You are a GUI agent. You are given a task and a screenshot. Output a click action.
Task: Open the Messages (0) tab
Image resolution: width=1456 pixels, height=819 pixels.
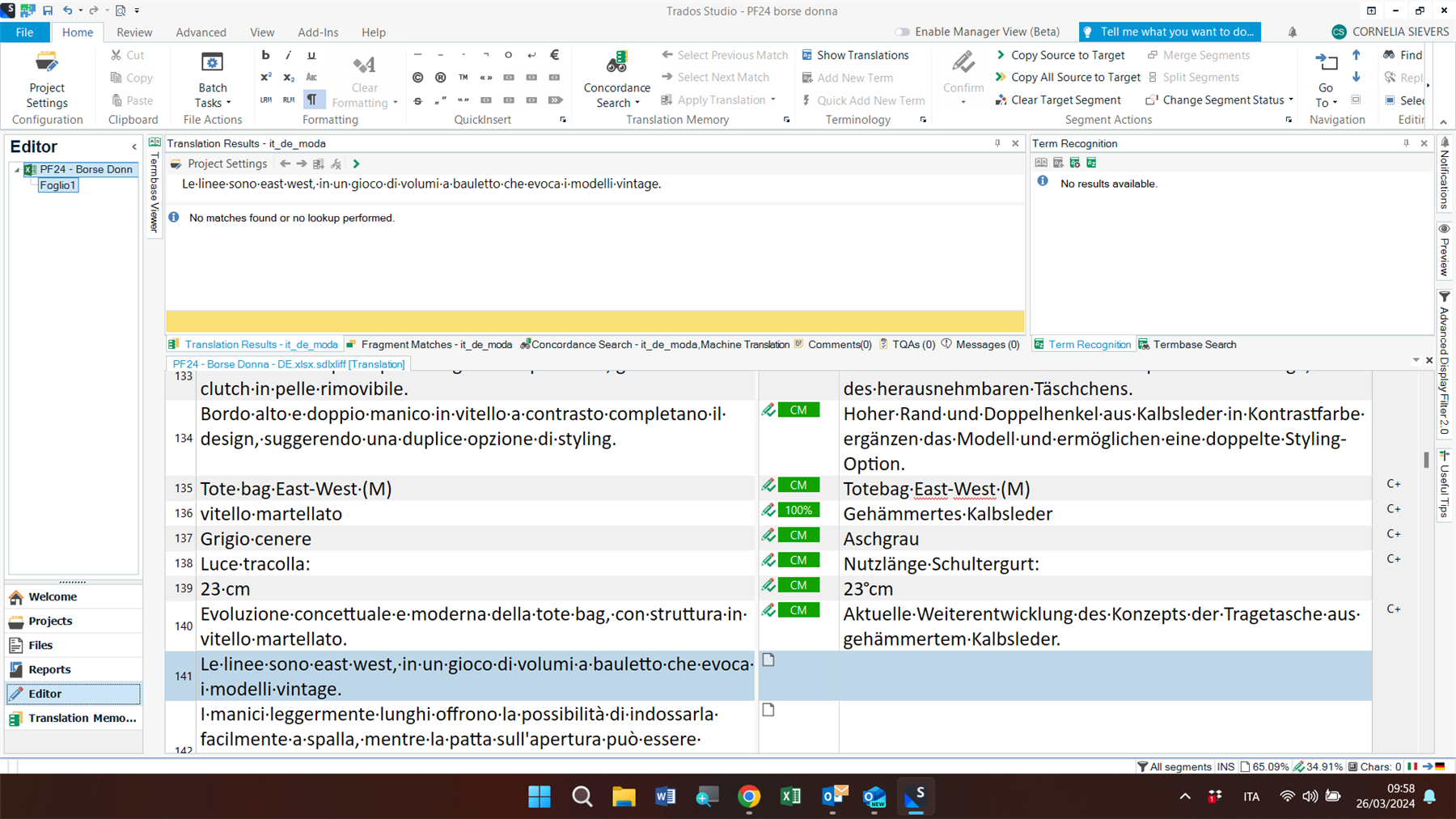click(x=980, y=344)
